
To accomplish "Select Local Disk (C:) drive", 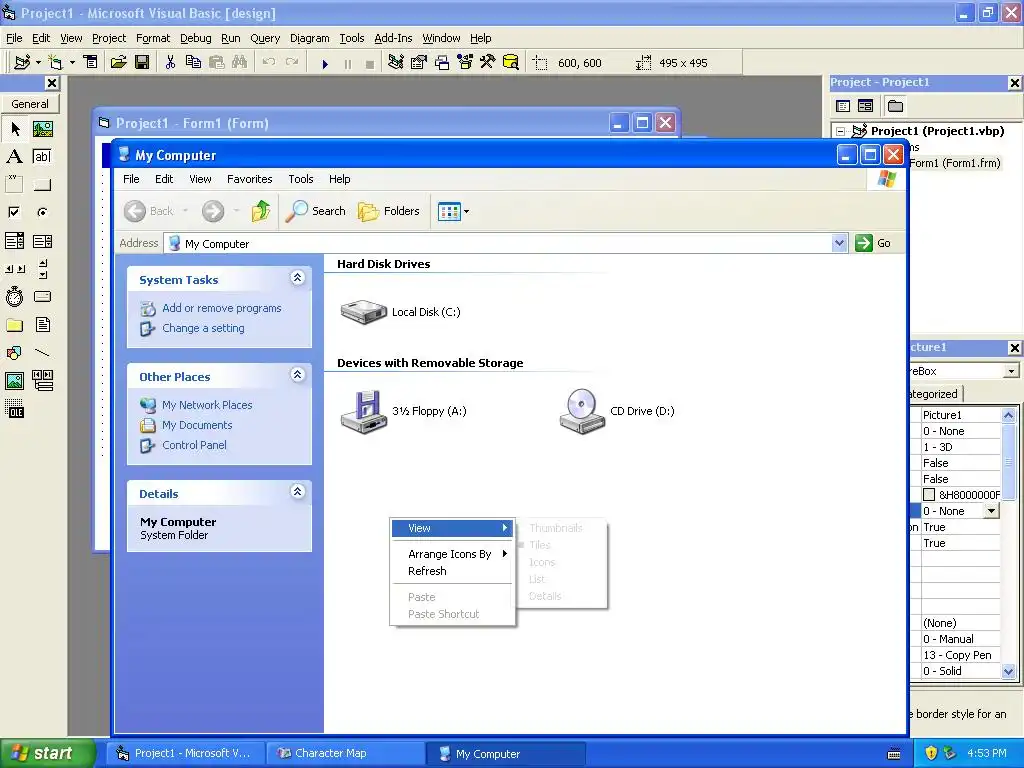I will (x=400, y=312).
